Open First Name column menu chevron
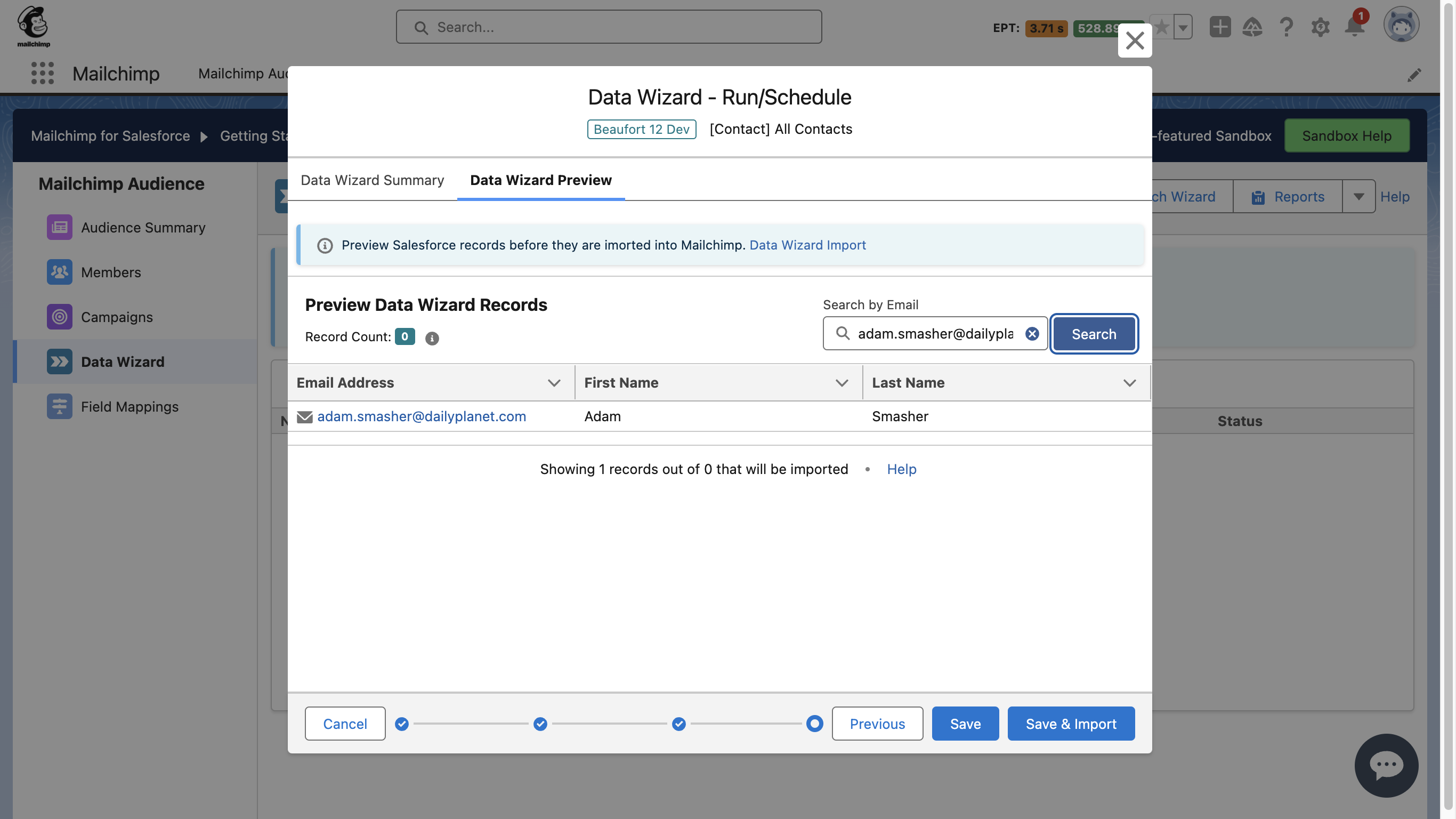Viewport: 1456px width, 819px height. [x=842, y=383]
